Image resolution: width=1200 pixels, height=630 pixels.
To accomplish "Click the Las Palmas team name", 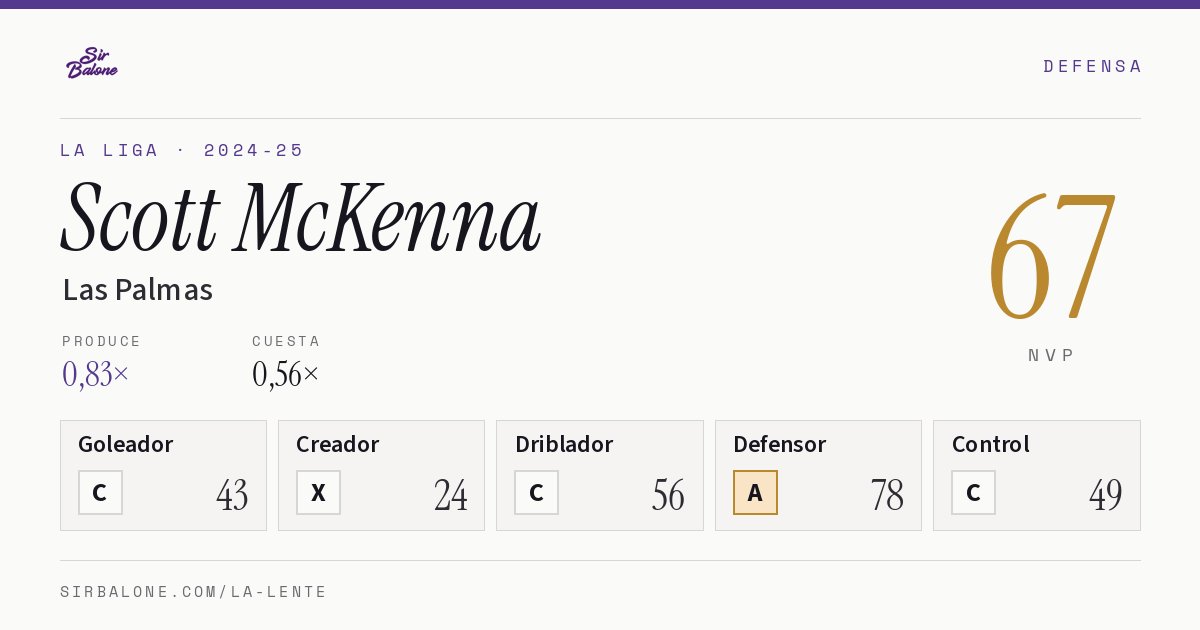I will (138, 290).
